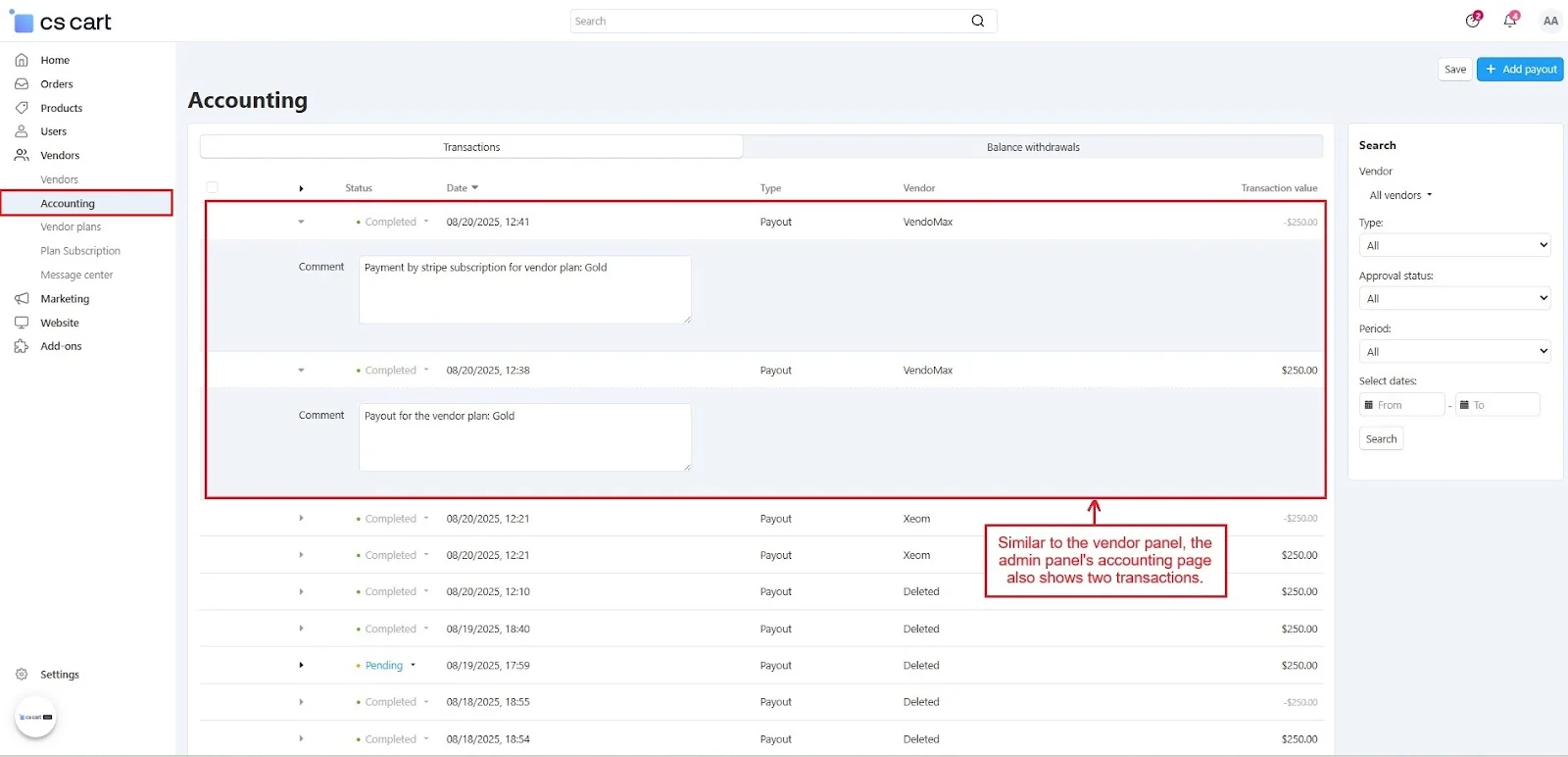Toggle the select-all transactions checkbox
Viewport: 1568px width, 757px height.
[212, 187]
